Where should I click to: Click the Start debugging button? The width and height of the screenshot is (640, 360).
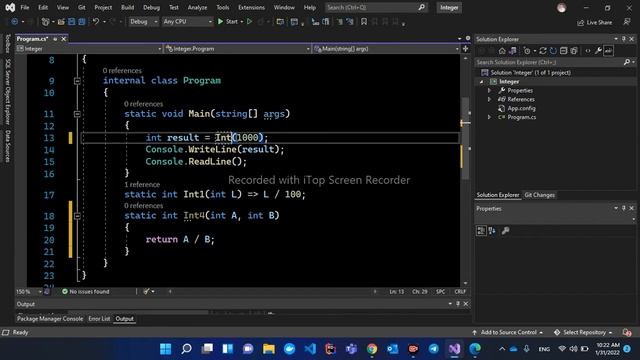pos(228,22)
